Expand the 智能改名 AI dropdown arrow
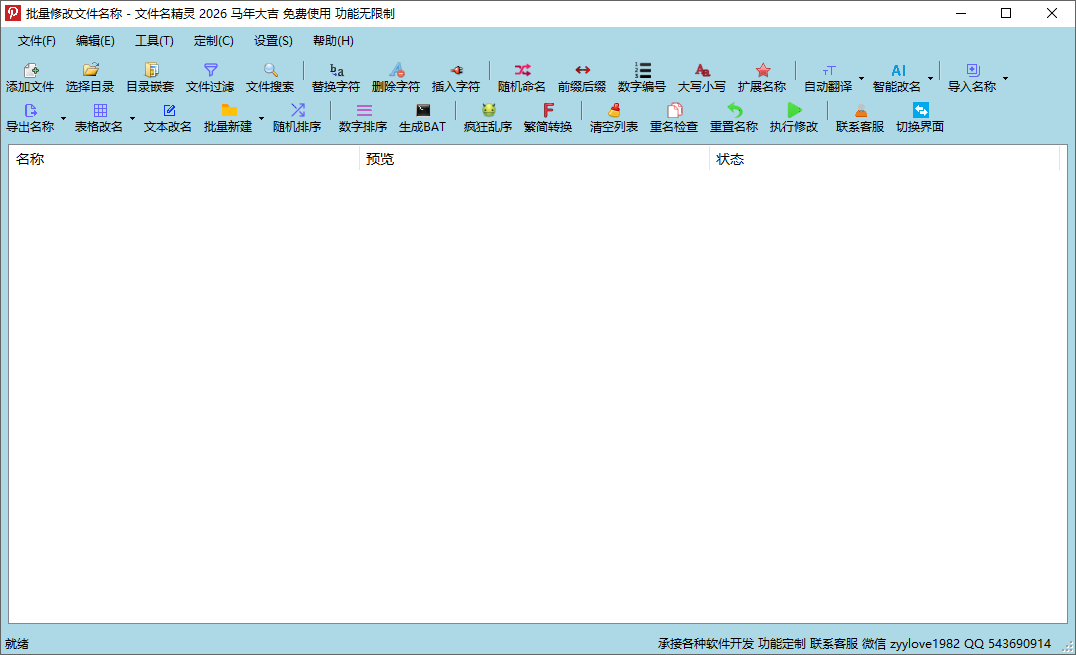The height and width of the screenshot is (655, 1076). click(931, 78)
